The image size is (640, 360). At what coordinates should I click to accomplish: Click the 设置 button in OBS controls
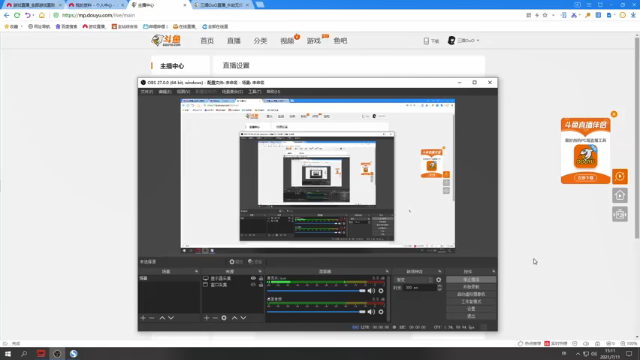coord(471,309)
